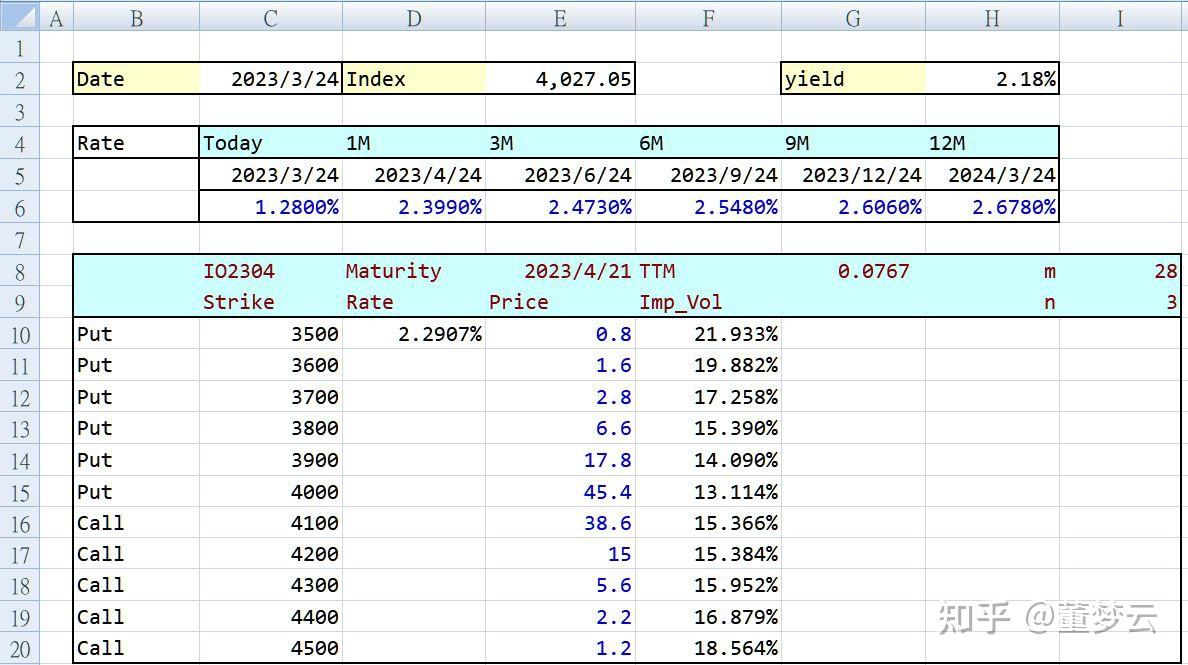Viewport: 1188px width, 665px height.
Task: Click the 9M tenor header
Action: pos(853,143)
